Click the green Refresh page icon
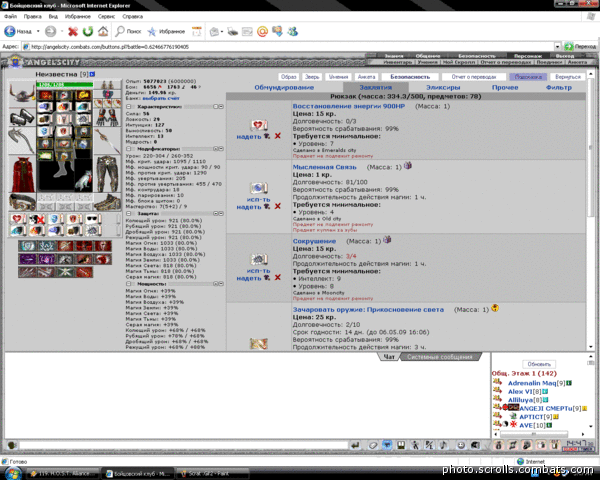 88,31
